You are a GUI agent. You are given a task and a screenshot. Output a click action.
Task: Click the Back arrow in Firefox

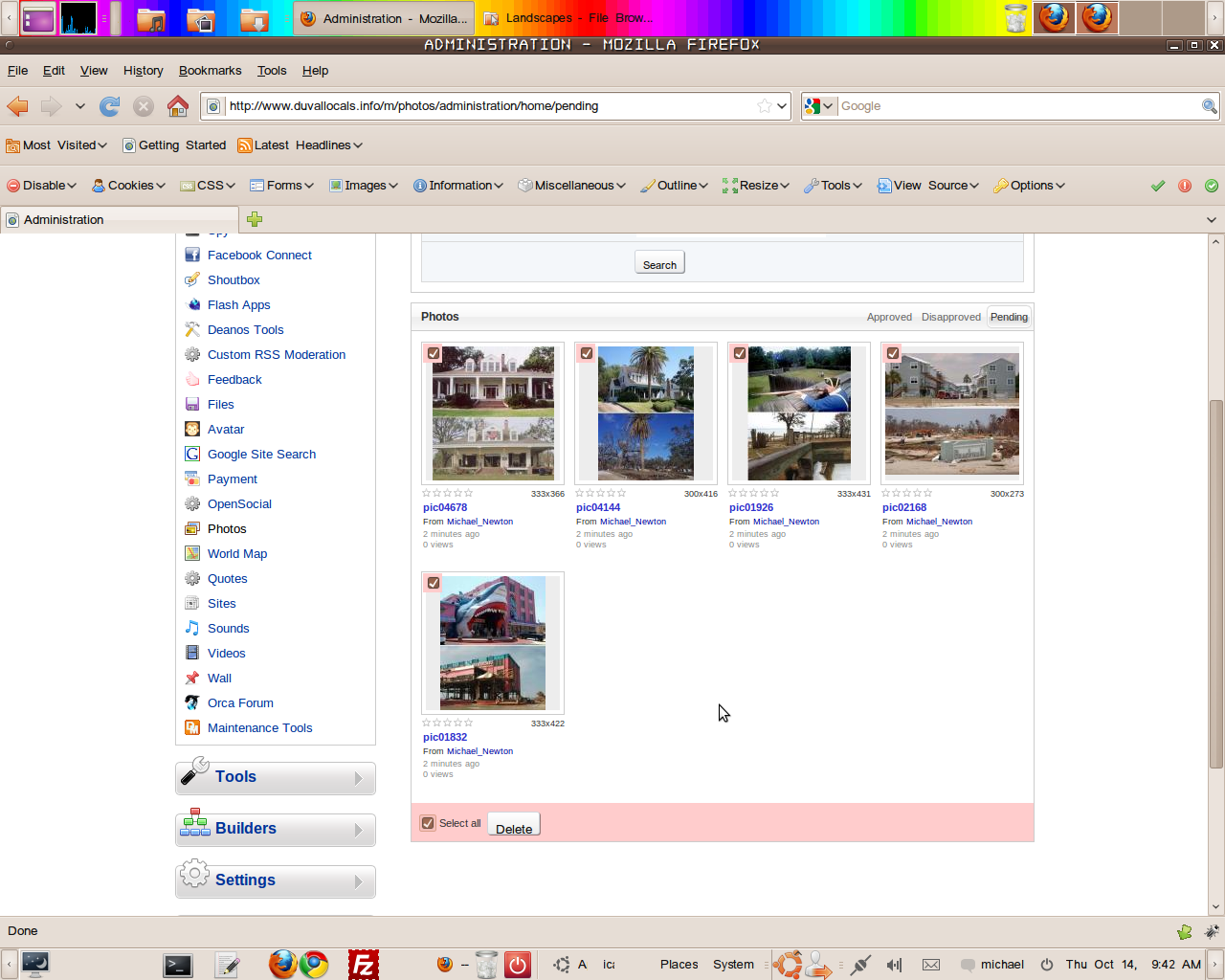click(18, 106)
